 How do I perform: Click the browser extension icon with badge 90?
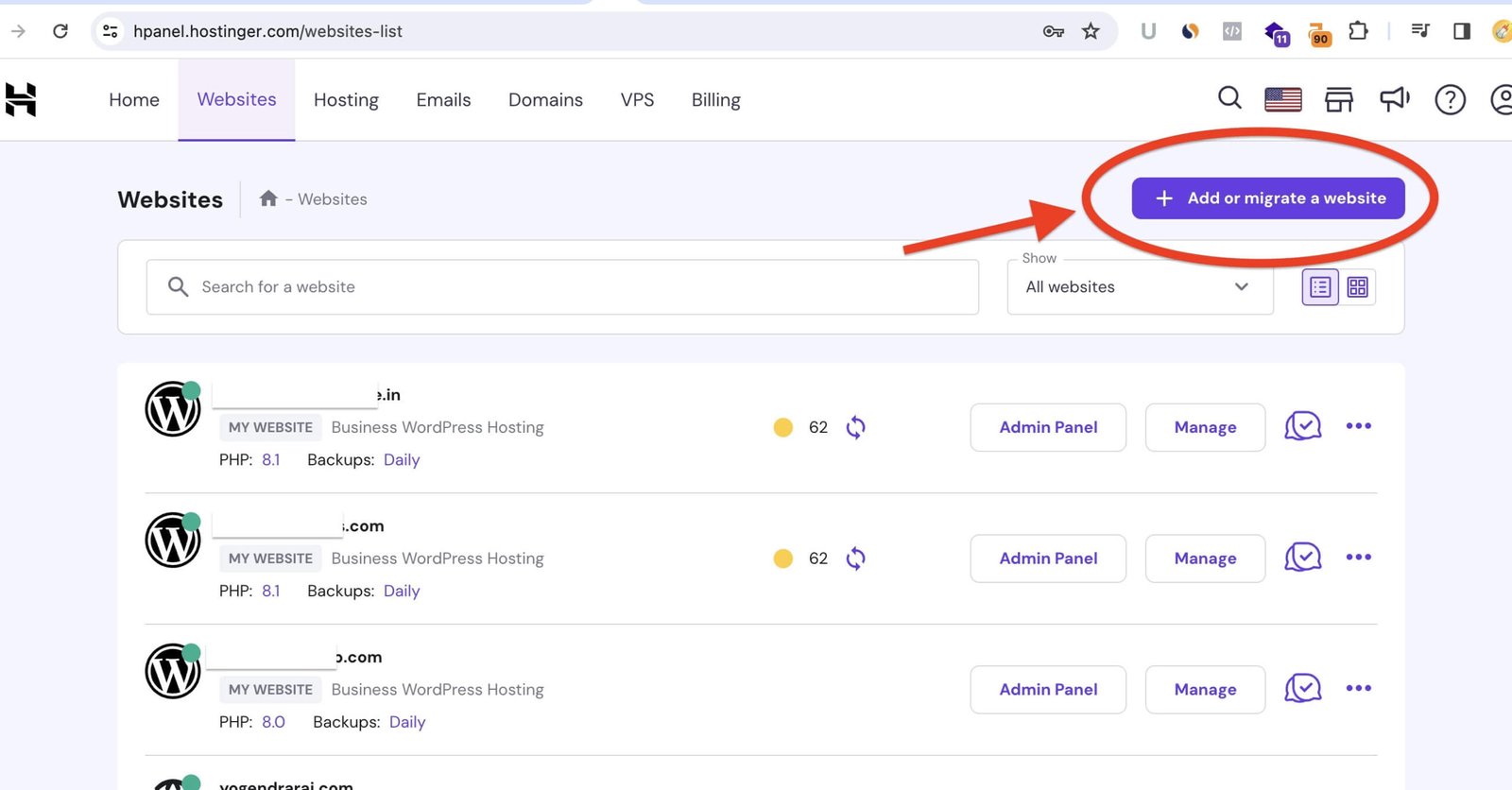point(1318,34)
